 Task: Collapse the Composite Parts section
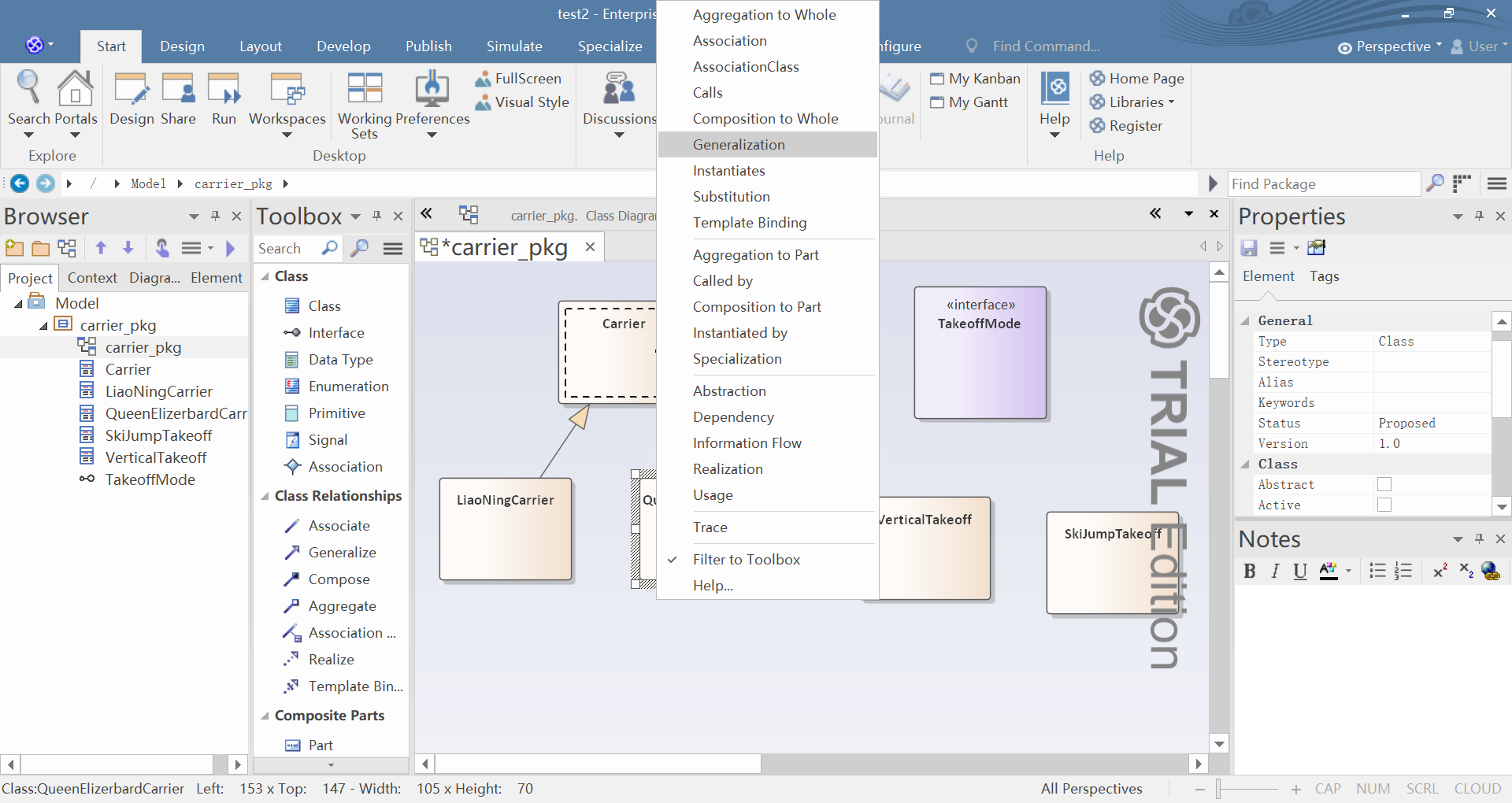(x=265, y=716)
